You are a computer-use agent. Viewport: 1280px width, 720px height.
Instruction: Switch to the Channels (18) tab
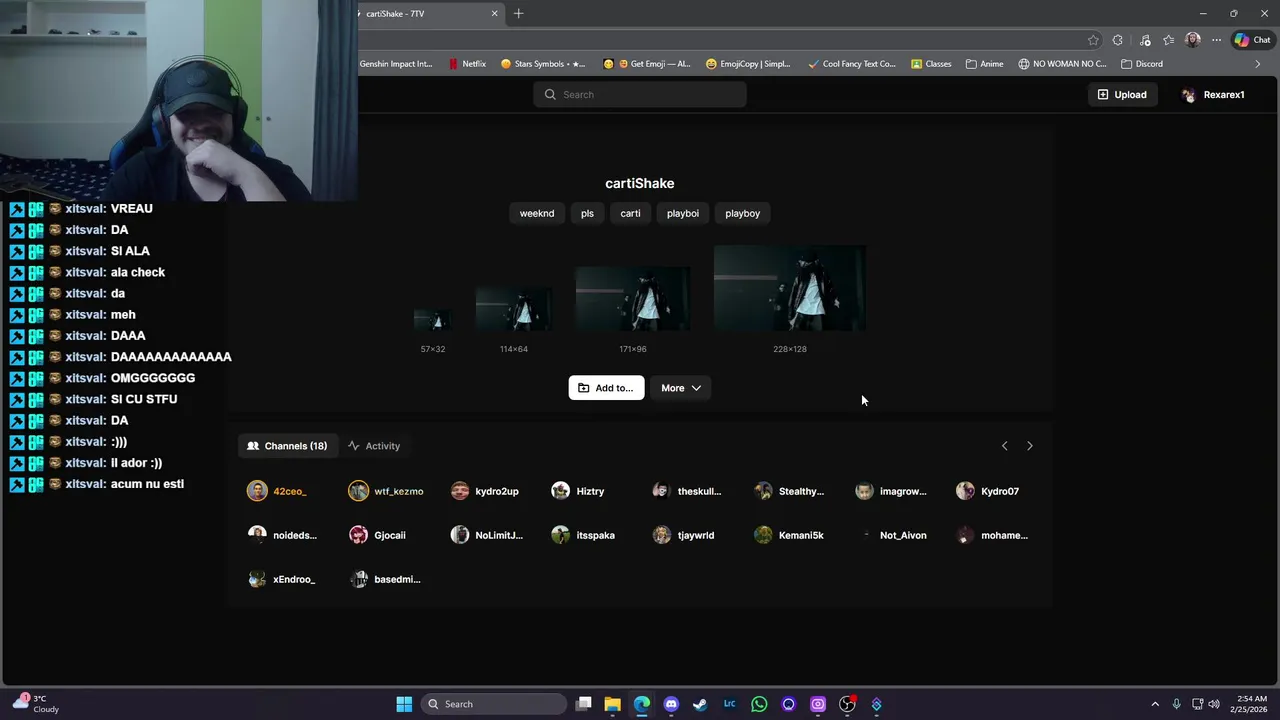click(x=287, y=446)
